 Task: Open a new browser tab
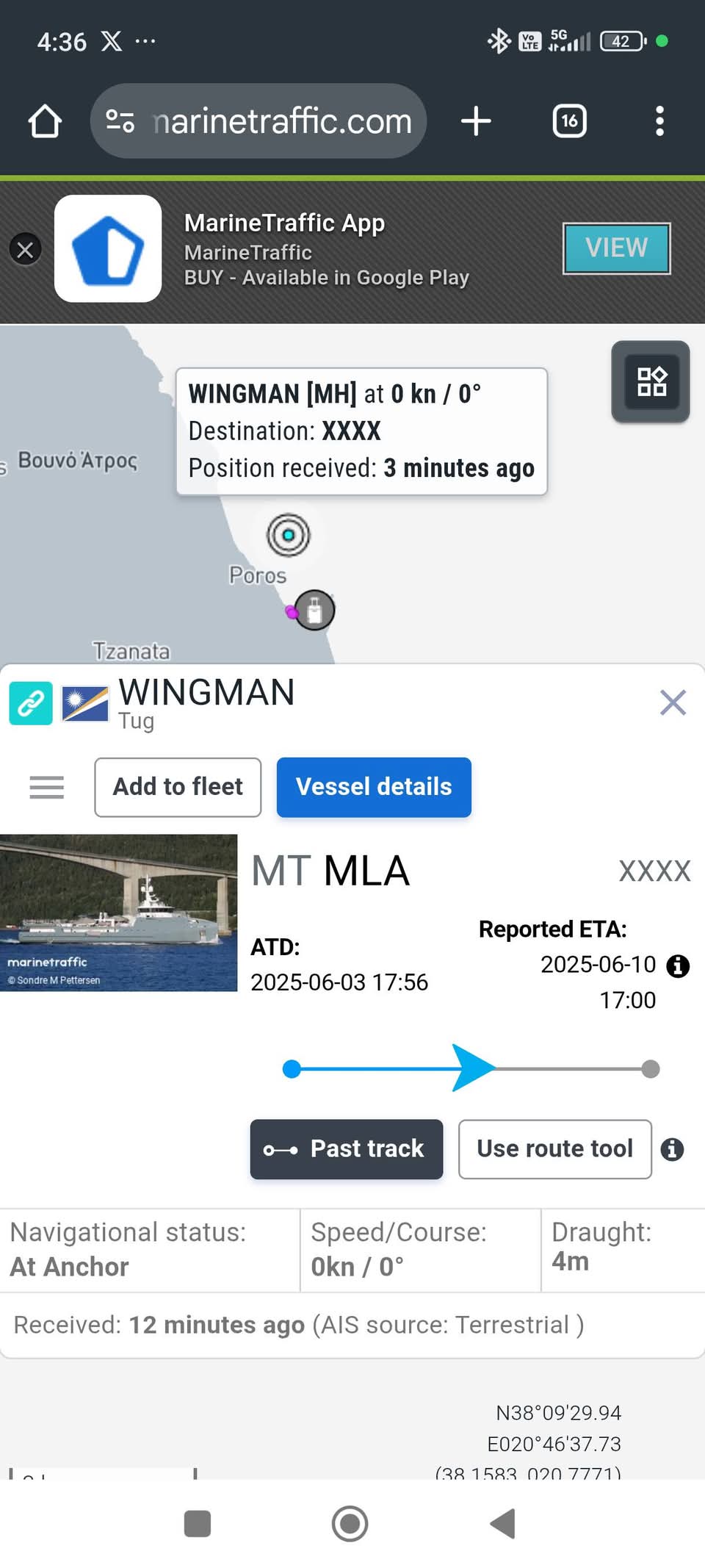(476, 121)
